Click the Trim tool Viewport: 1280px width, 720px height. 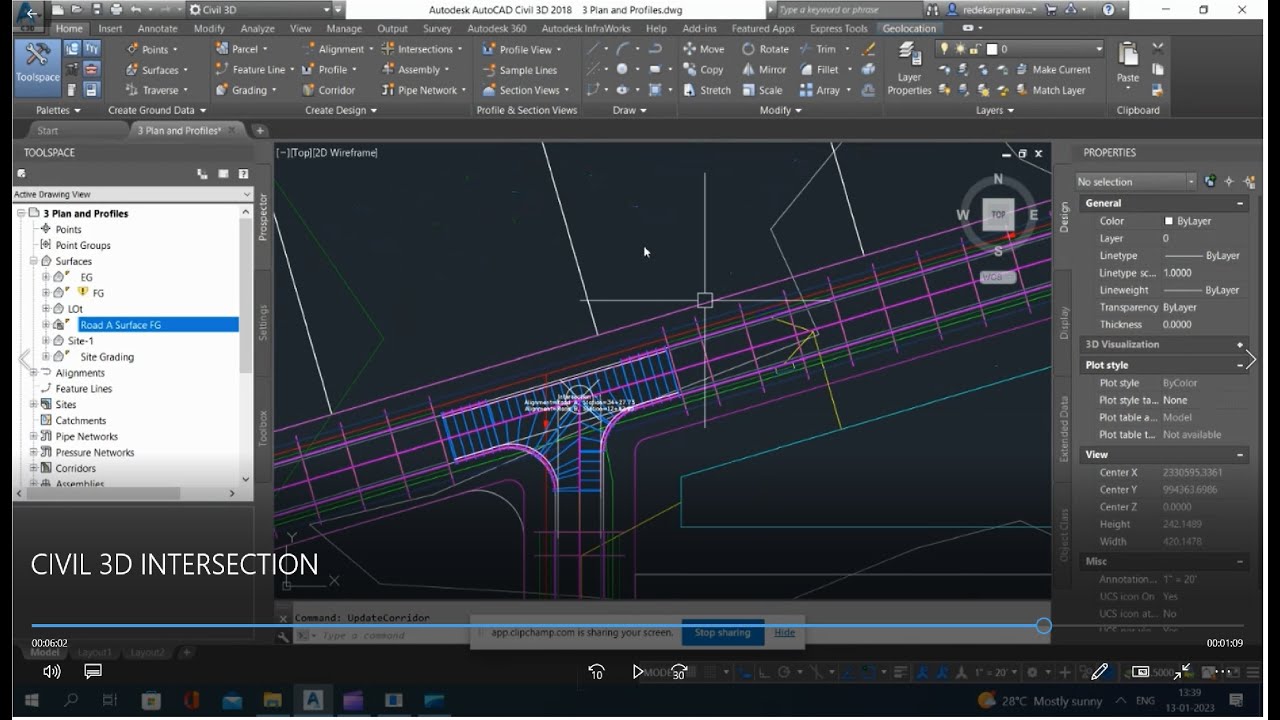pyautogui.click(x=819, y=49)
